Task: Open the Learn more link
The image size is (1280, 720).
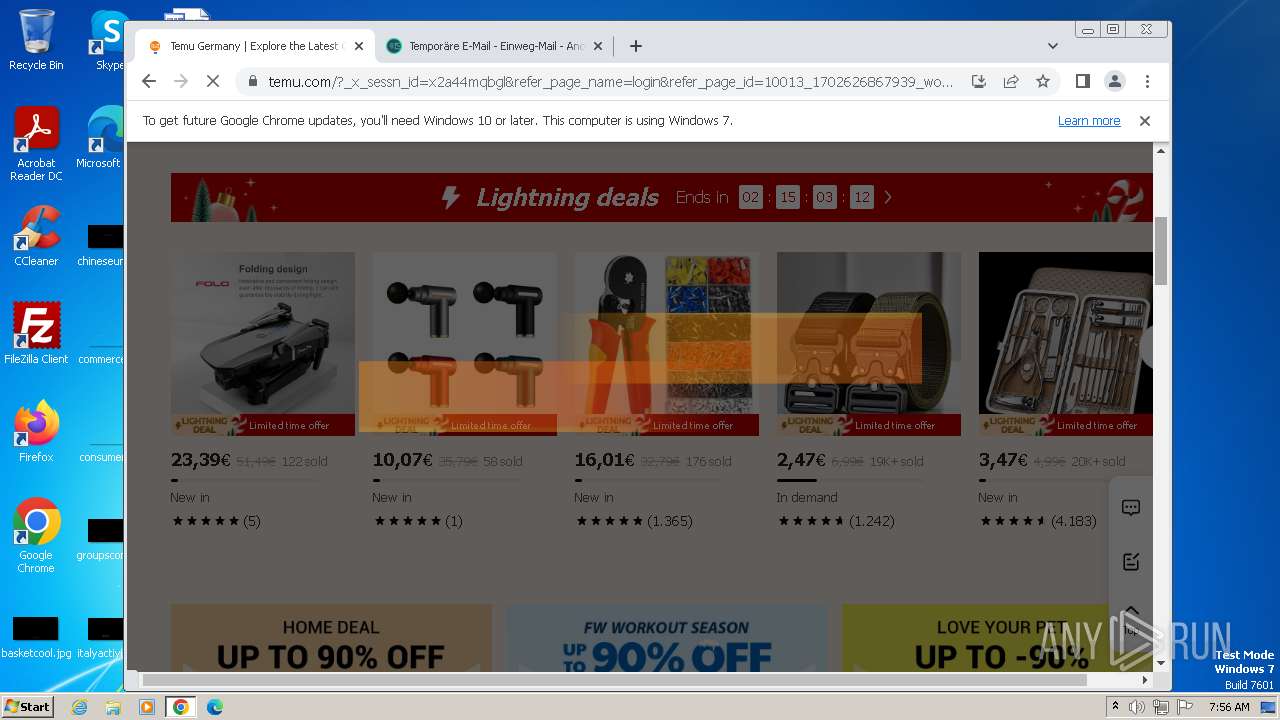Action: pos(1089,121)
